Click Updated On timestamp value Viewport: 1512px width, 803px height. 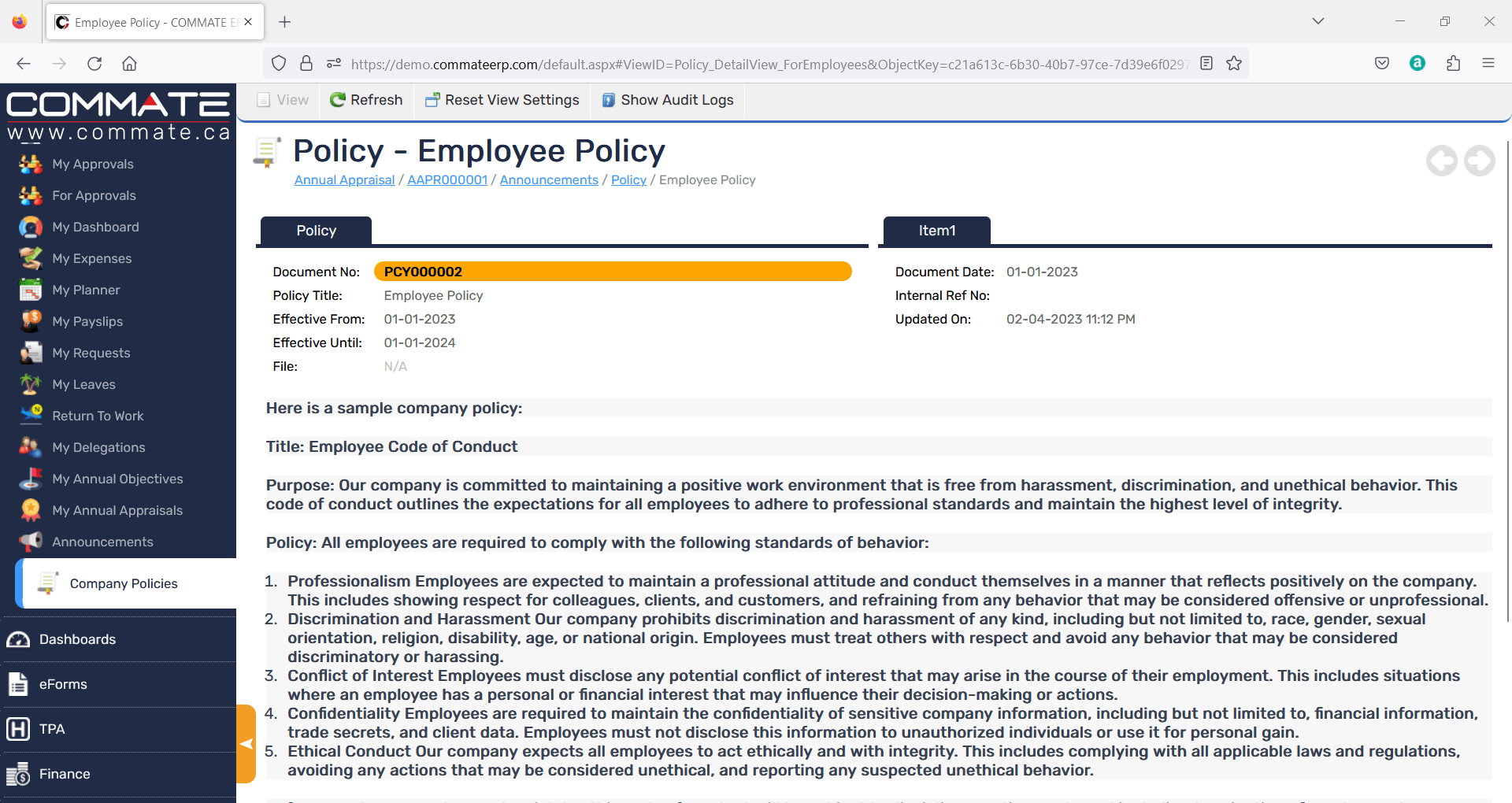click(1071, 319)
